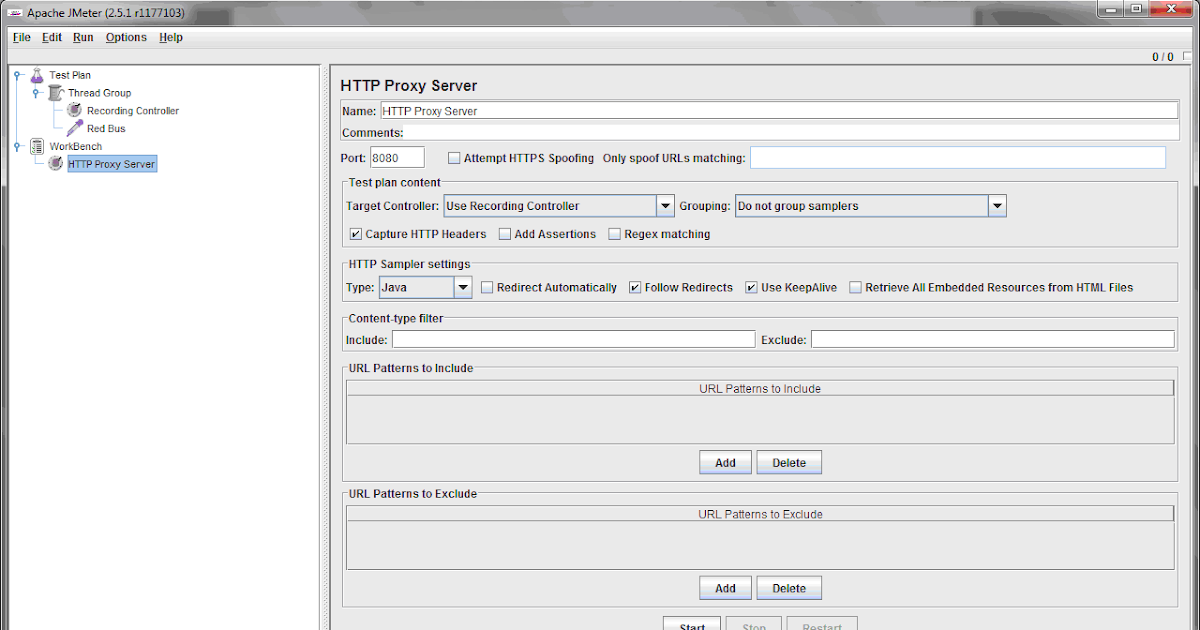This screenshot has height=630, width=1200.
Task: Click the HTTP Proxy Server panel heading
Action: pyautogui.click(x=409, y=86)
